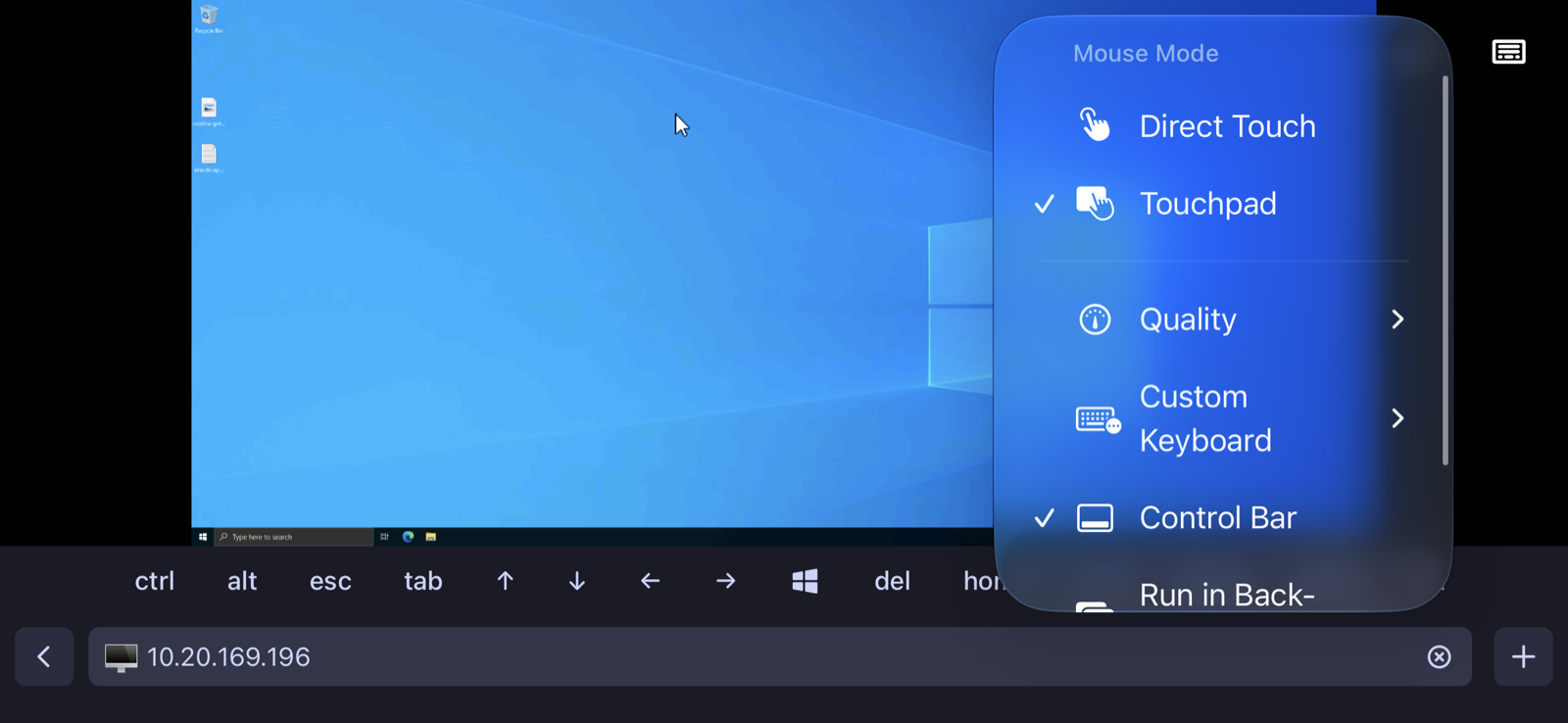
Task: Tap the right arrow key
Action: pos(726,581)
